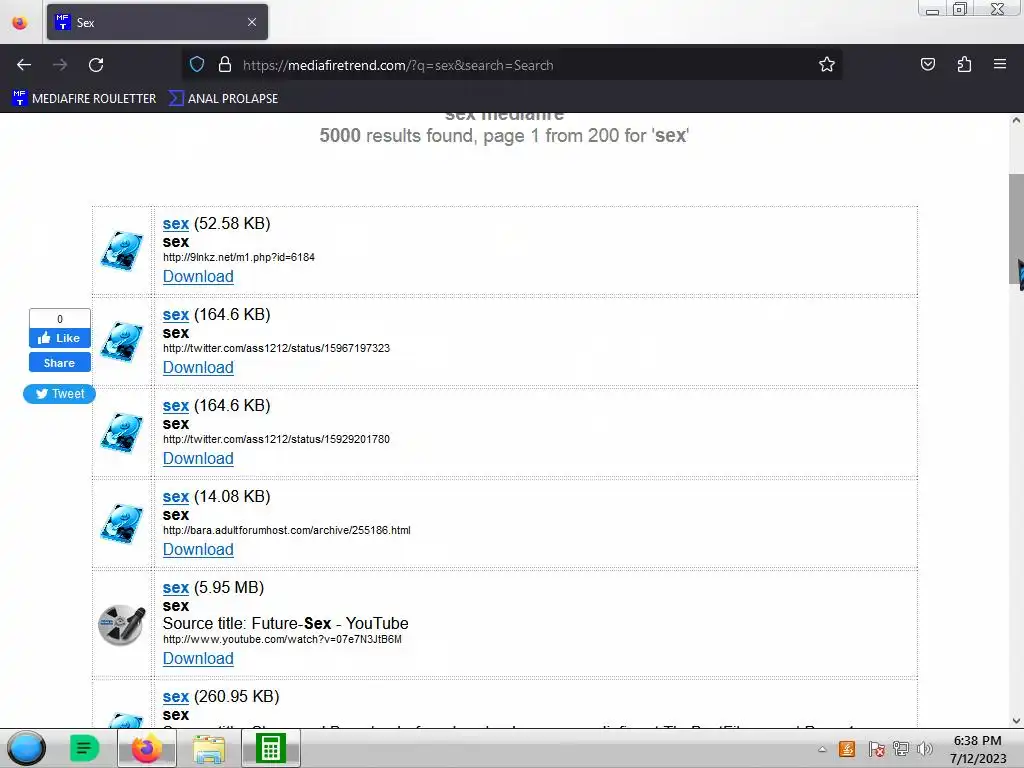Show hidden system tray icons
1024x768 pixels.
[x=822, y=749]
